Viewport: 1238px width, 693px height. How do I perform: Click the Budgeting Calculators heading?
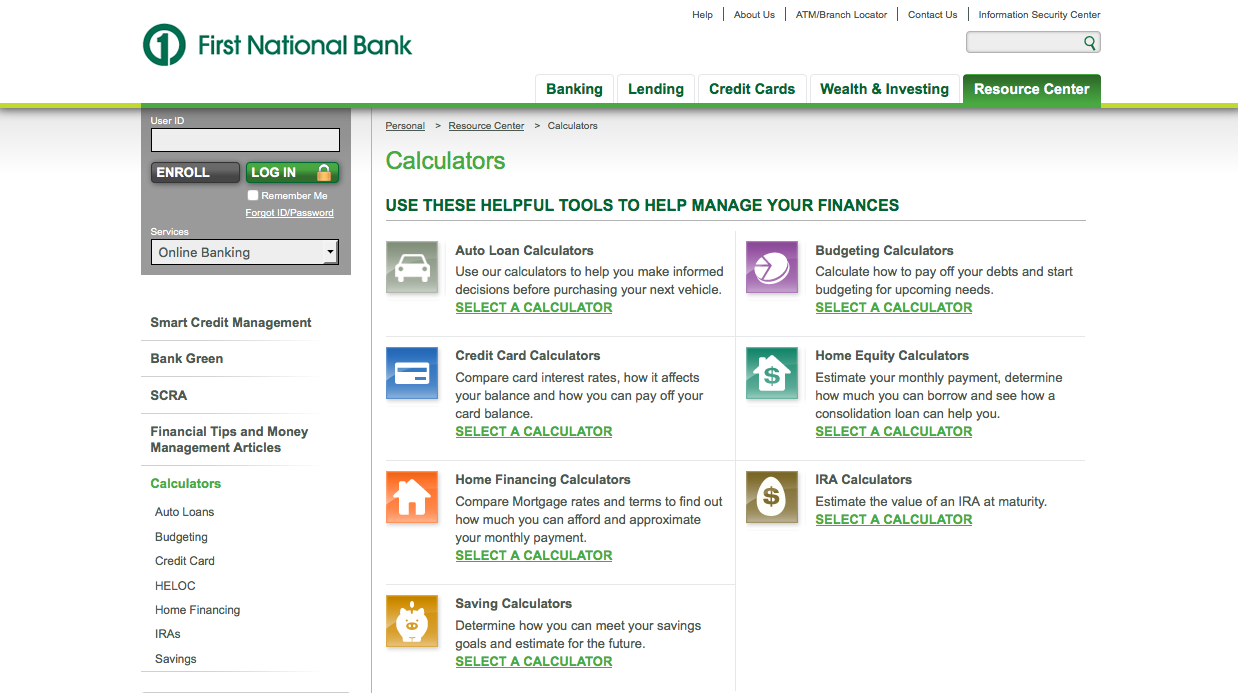click(x=885, y=251)
